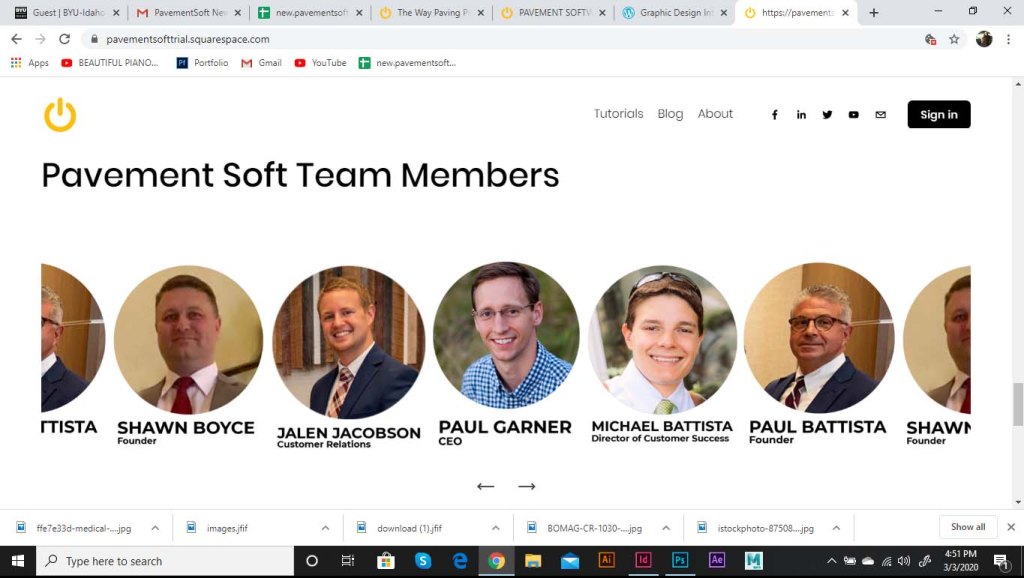Show previous team members with left arrow

(x=486, y=487)
